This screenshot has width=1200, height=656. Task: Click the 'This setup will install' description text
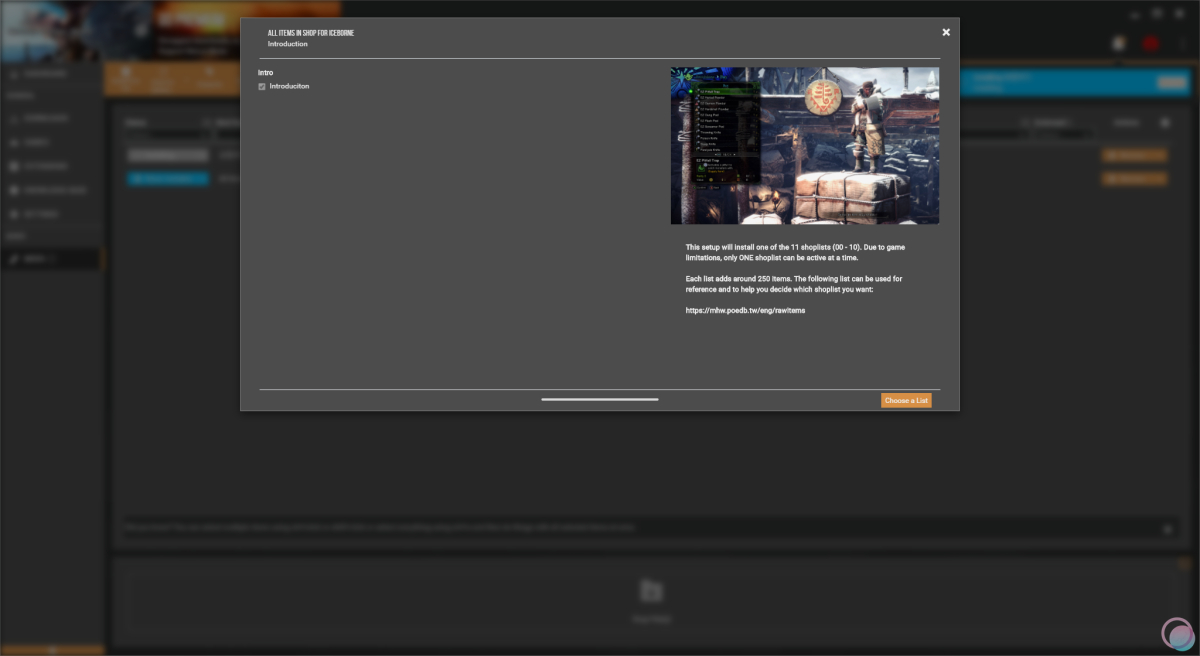click(796, 252)
